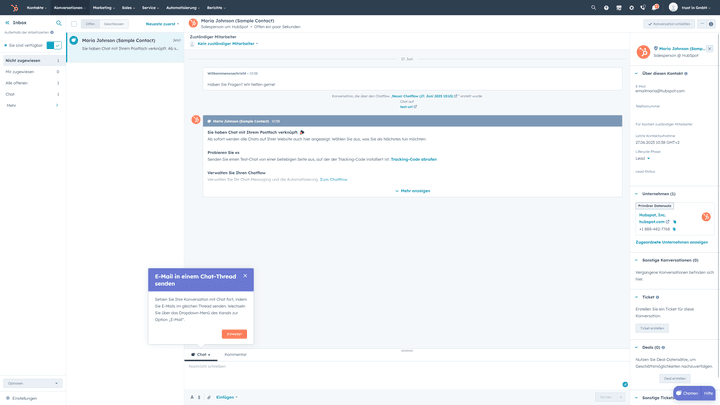Select the 'Mir zugewiesen' inbox view
This screenshot has height=405, width=720.
33,72
